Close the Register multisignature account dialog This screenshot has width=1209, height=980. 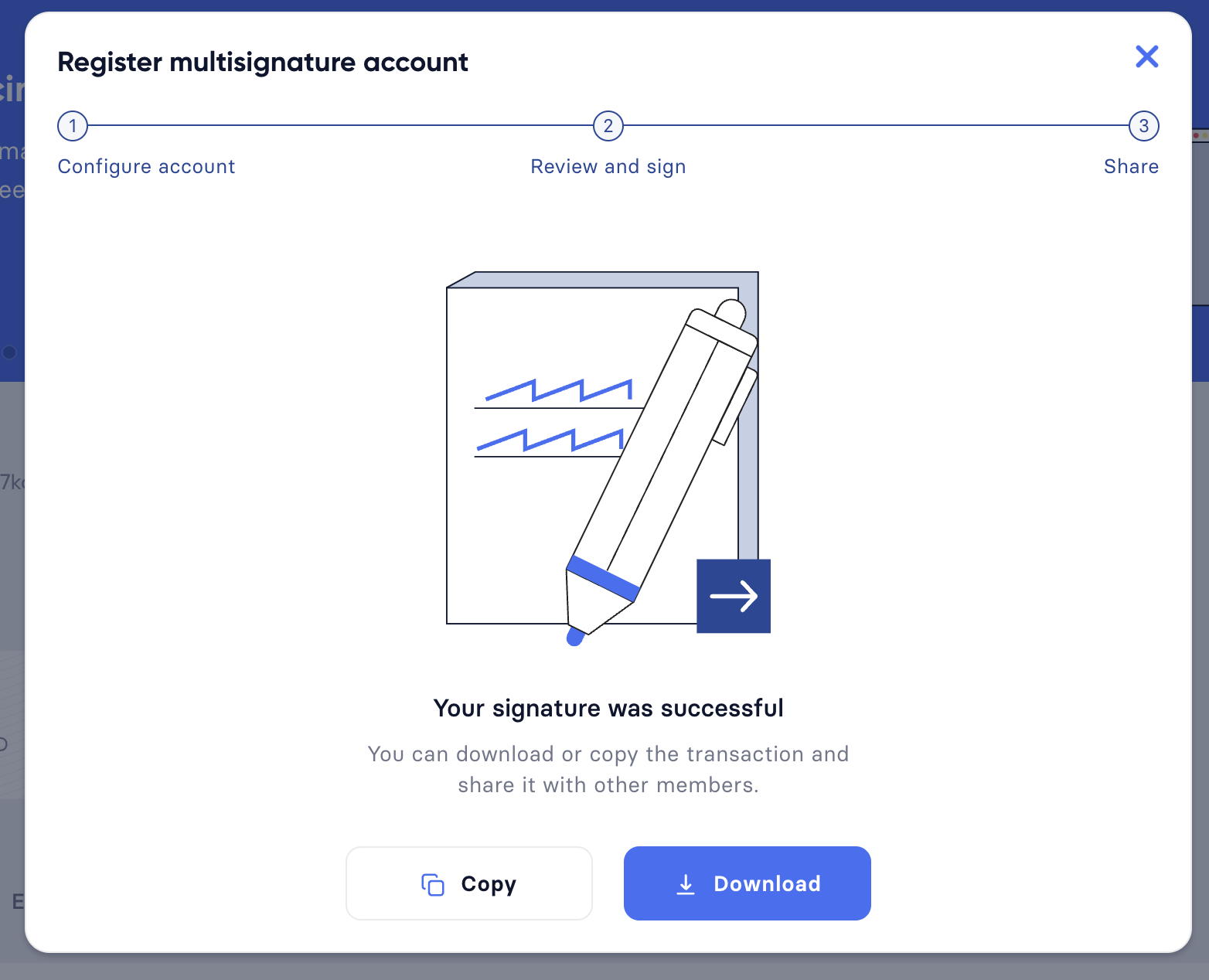coord(1146,56)
